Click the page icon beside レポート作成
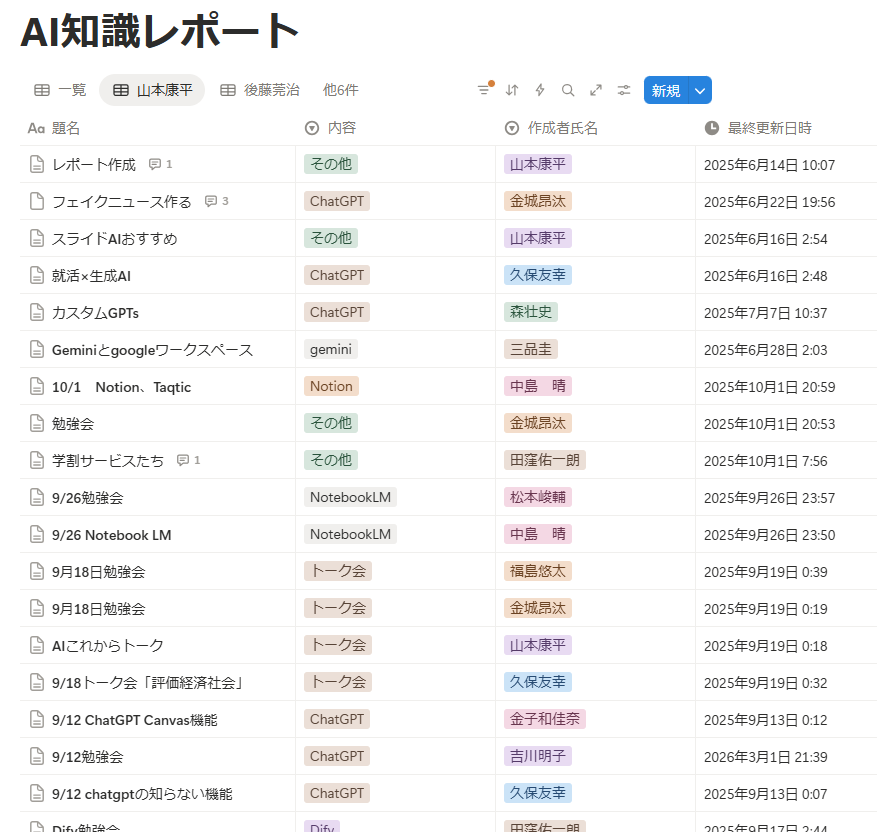 (36, 164)
